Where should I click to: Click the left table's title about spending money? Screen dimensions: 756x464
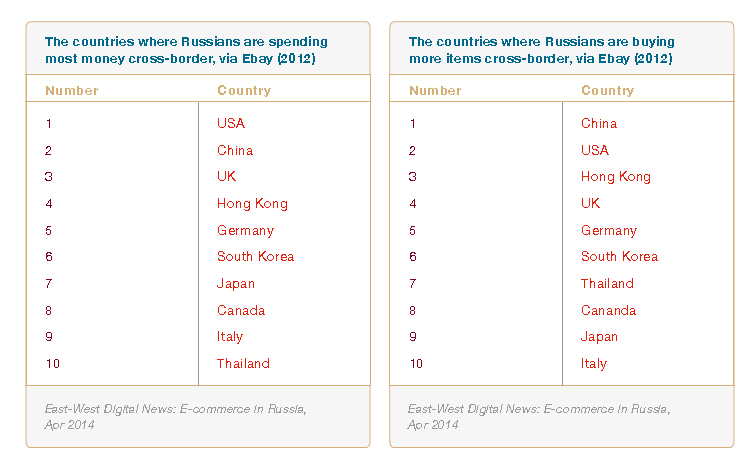pyautogui.click(x=186, y=50)
